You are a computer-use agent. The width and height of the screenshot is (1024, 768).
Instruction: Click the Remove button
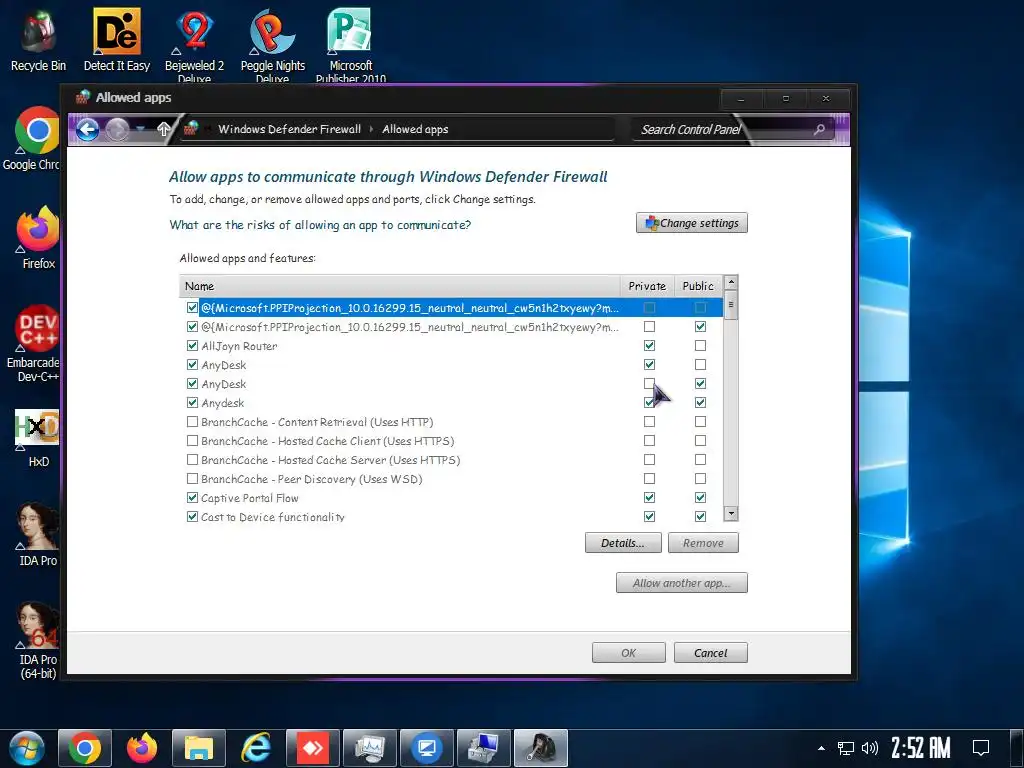(703, 543)
